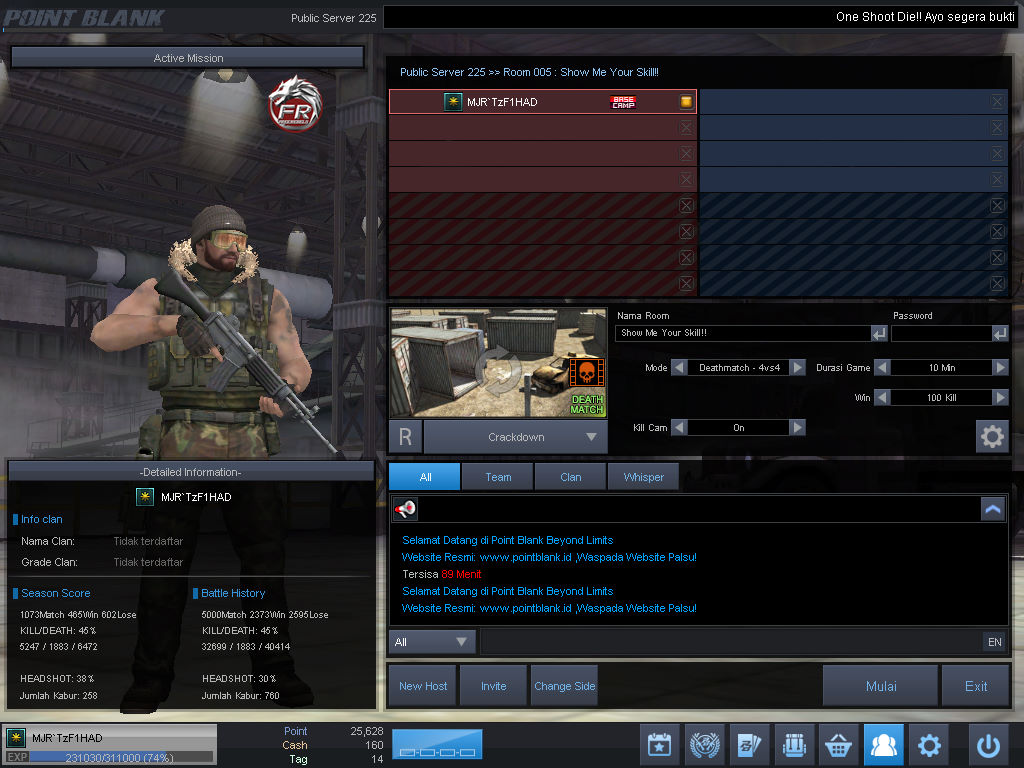The image size is (1024, 768).
Task: Click the New Host button
Action: [423, 686]
